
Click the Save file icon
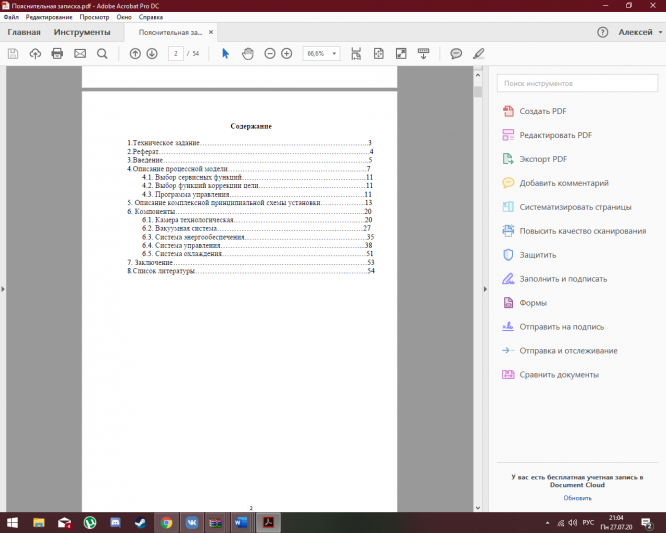(x=13, y=54)
